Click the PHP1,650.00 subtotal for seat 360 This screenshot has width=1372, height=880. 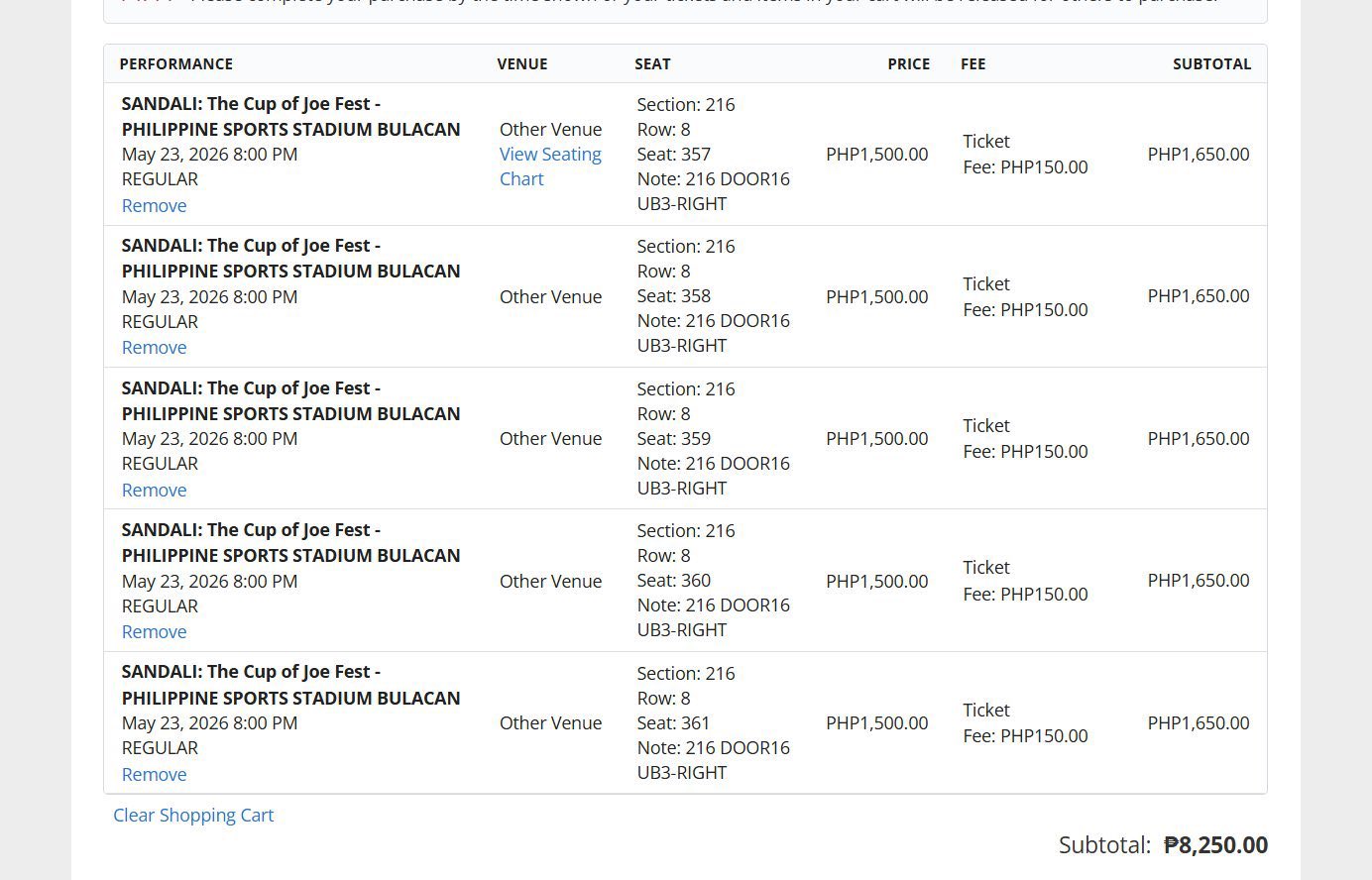(1198, 580)
